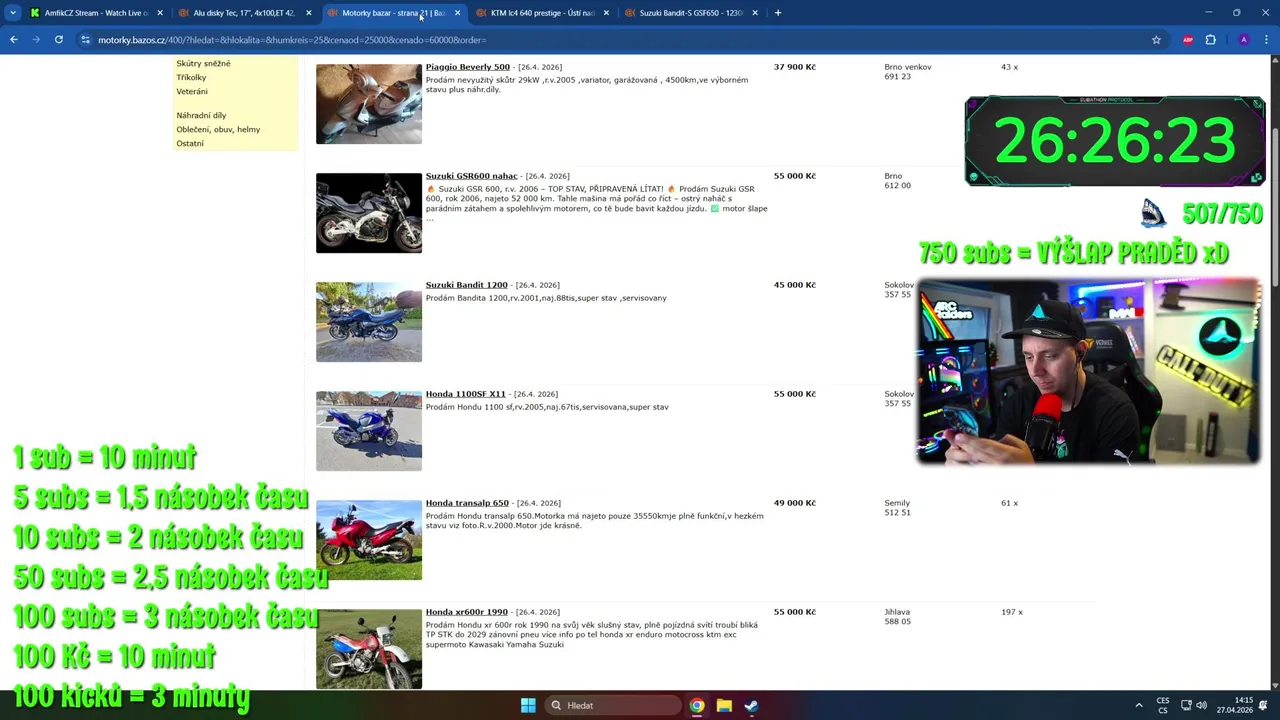1280x720 pixels.
Task: Click the 61 x view count
Action: 1009,503
